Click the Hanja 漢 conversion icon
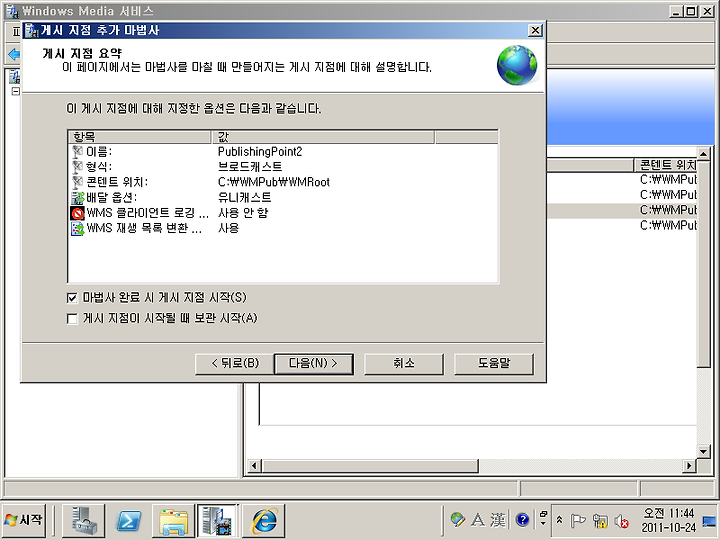 (x=499, y=520)
